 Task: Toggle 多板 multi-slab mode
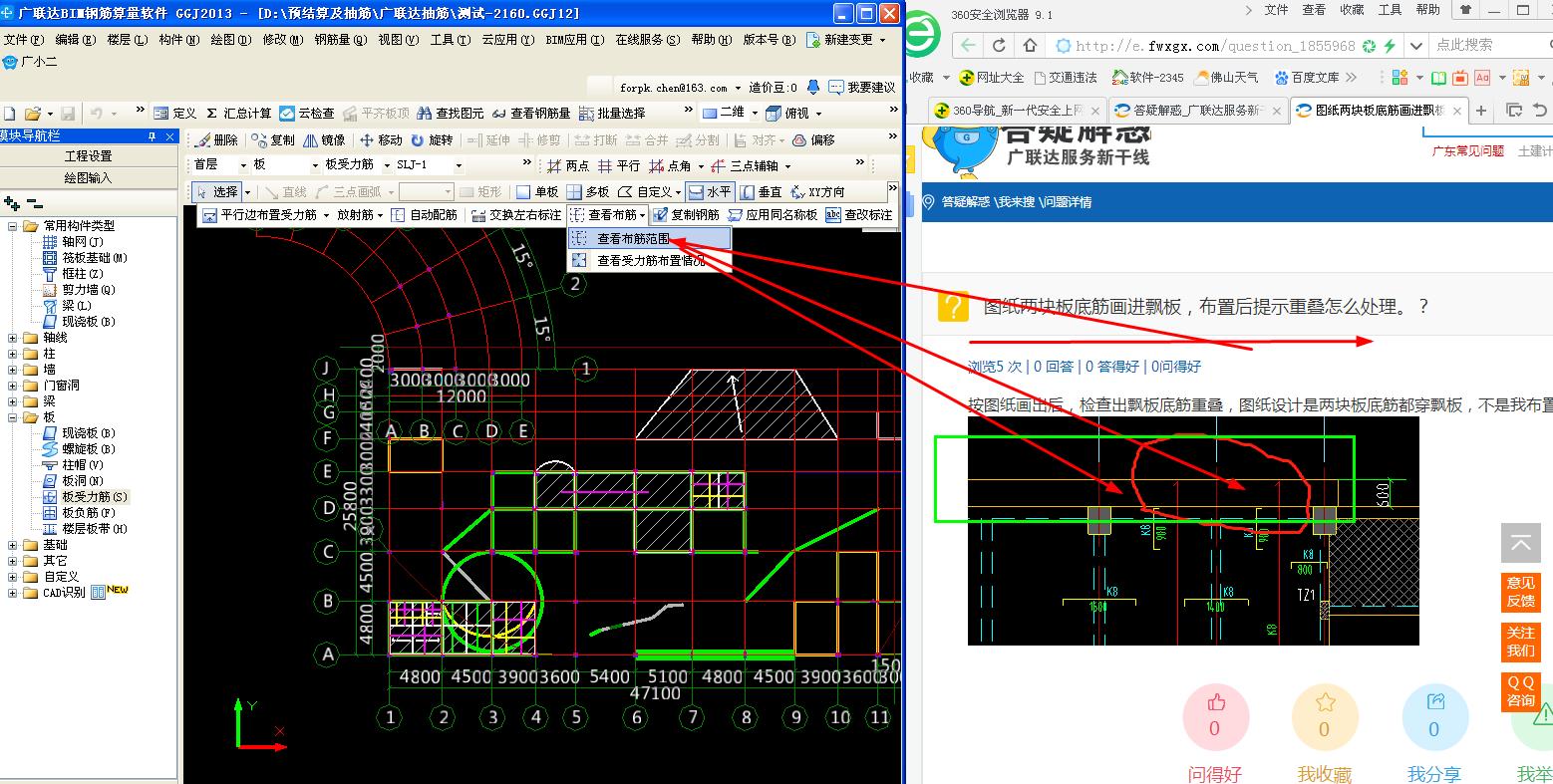[x=588, y=192]
